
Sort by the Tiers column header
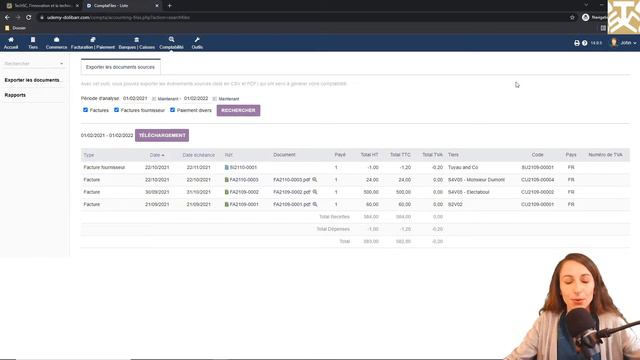click(453, 155)
